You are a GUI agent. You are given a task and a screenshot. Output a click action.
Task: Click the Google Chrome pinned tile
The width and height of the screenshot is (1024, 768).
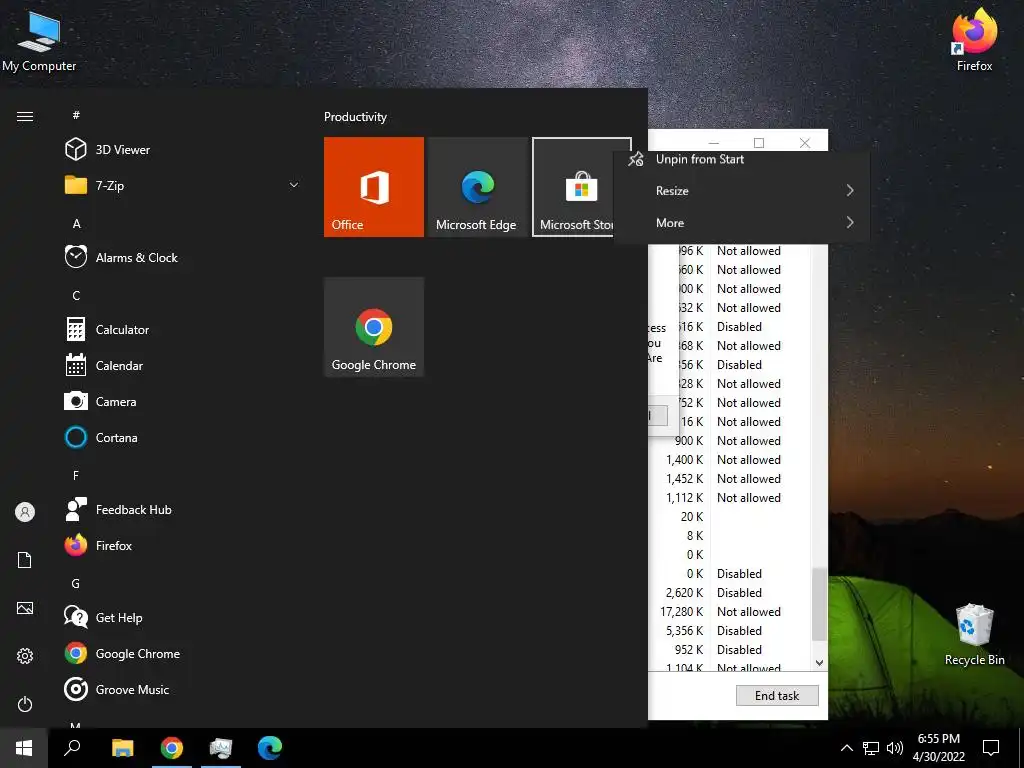pyautogui.click(x=374, y=327)
